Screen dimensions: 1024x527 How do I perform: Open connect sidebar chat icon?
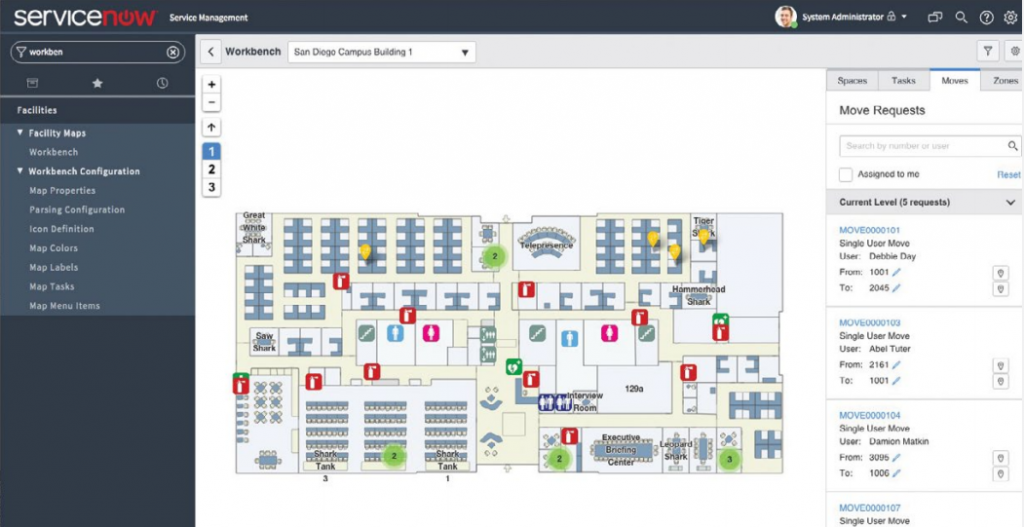[935, 18]
